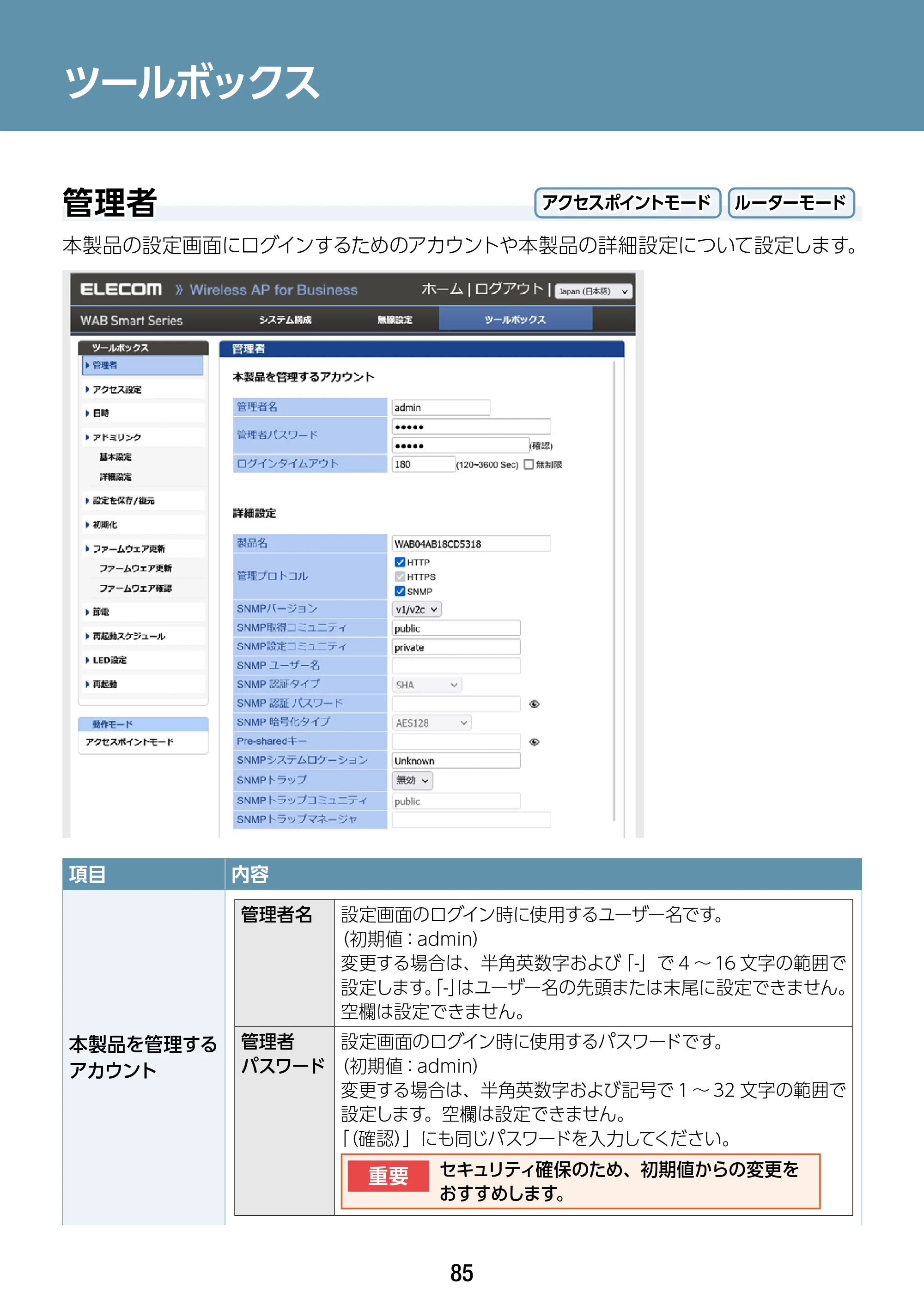This screenshot has width=924, height=1311.
Task: Click the first 管理者パスワード field
Action: tap(471, 426)
